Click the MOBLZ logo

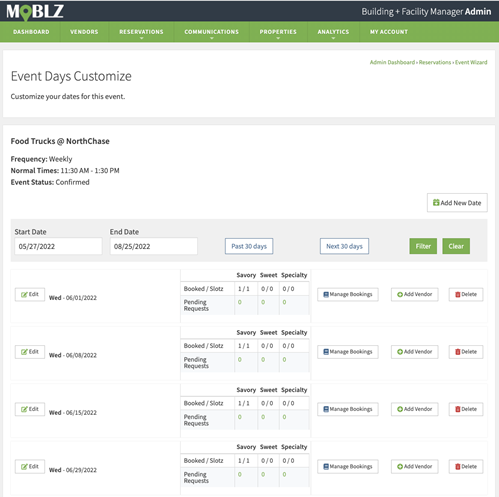point(35,11)
